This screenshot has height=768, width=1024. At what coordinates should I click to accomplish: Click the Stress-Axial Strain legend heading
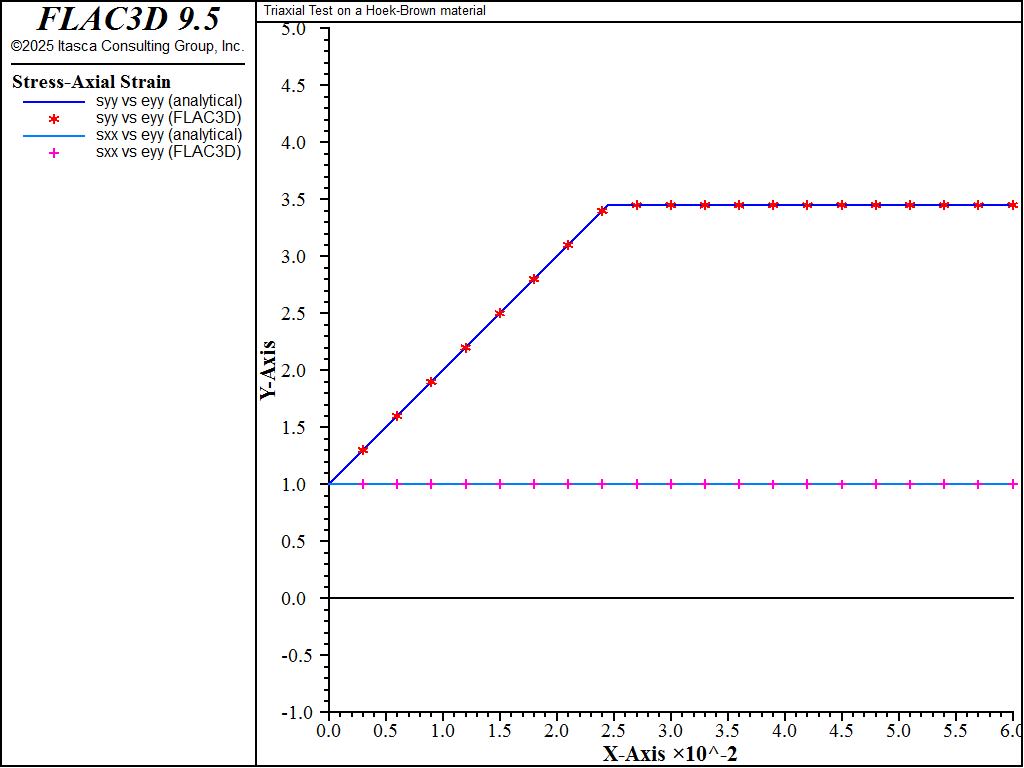[91, 82]
